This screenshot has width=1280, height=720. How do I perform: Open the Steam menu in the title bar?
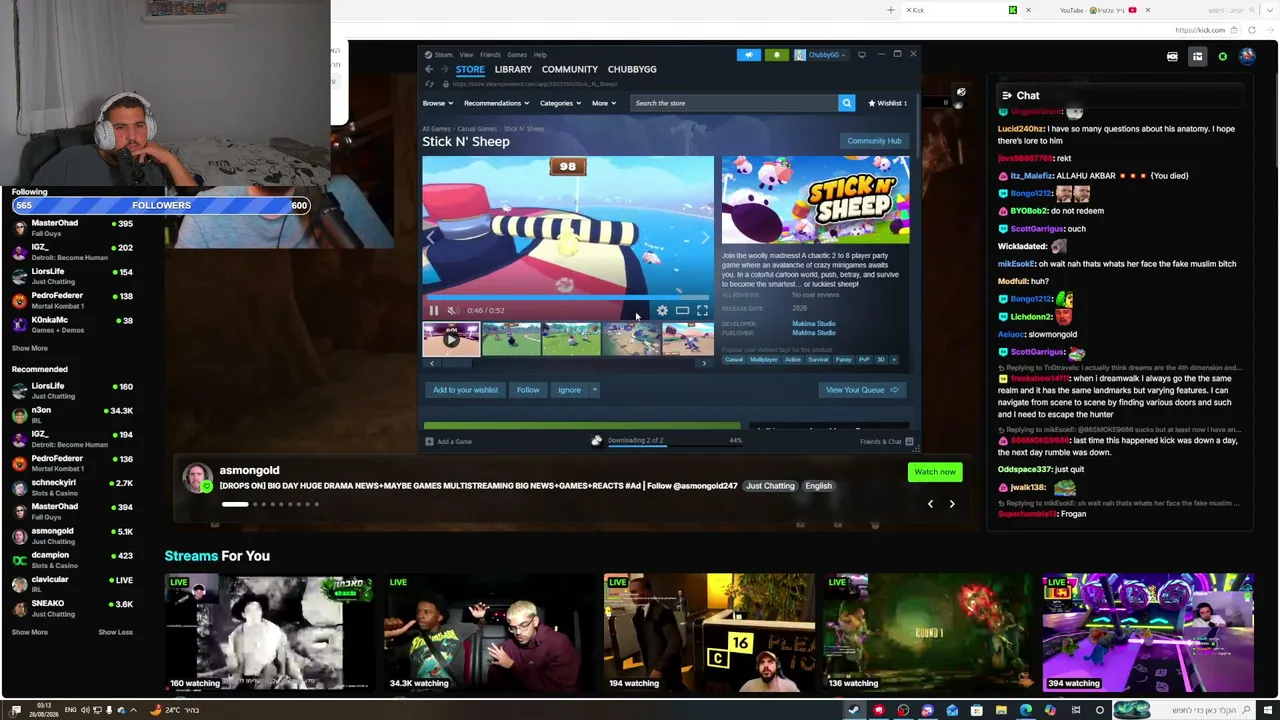click(x=439, y=55)
